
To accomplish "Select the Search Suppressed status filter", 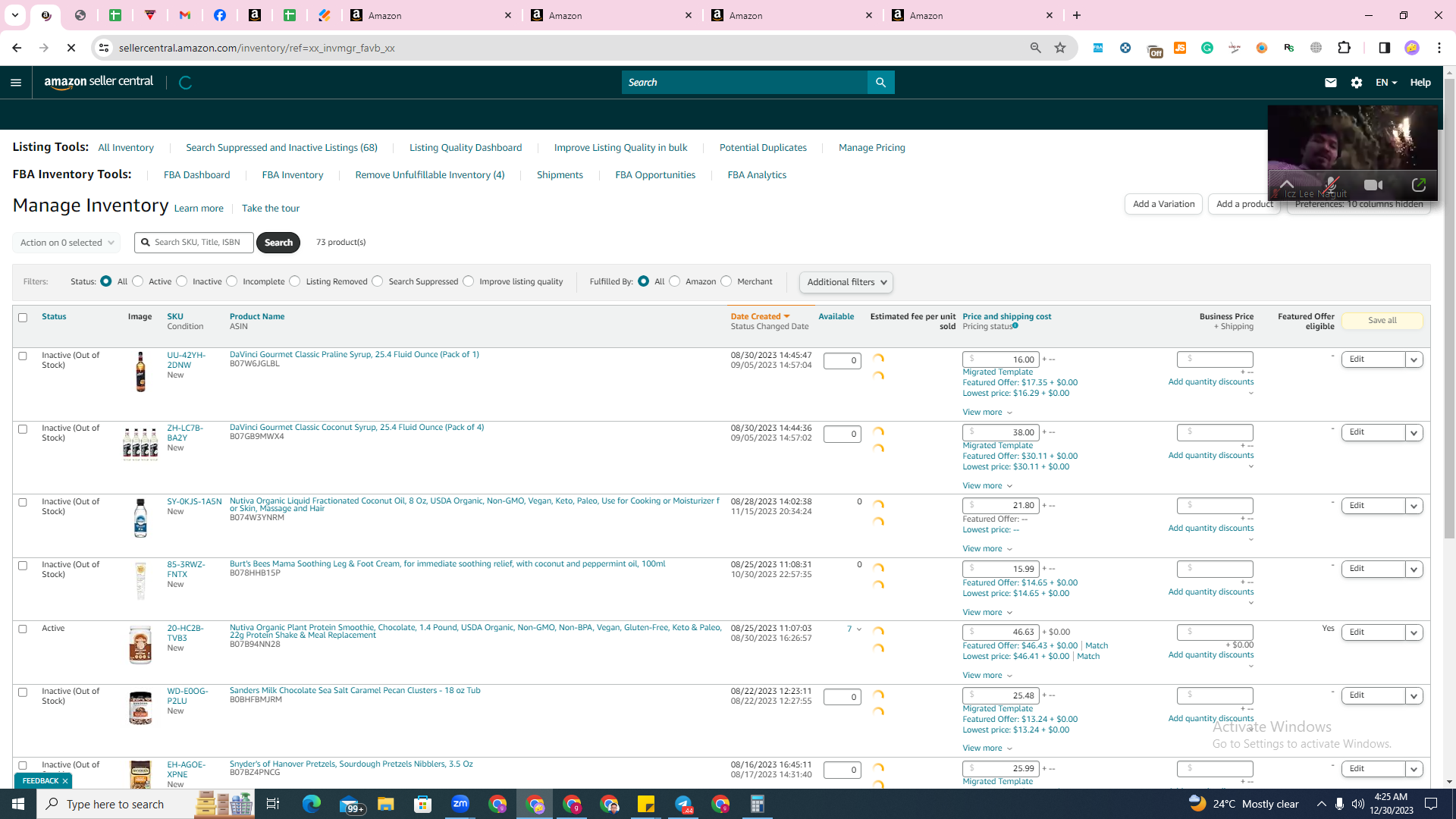I will pyautogui.click(x=378, y=281).
